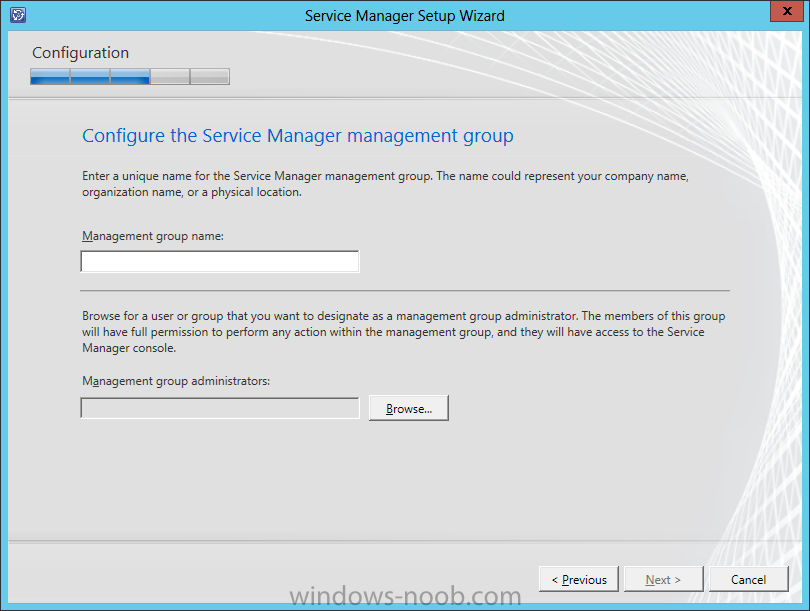This screenshot has height=611, width=810.
Task: Cancel the setup wizard
Action: point(749,579)
